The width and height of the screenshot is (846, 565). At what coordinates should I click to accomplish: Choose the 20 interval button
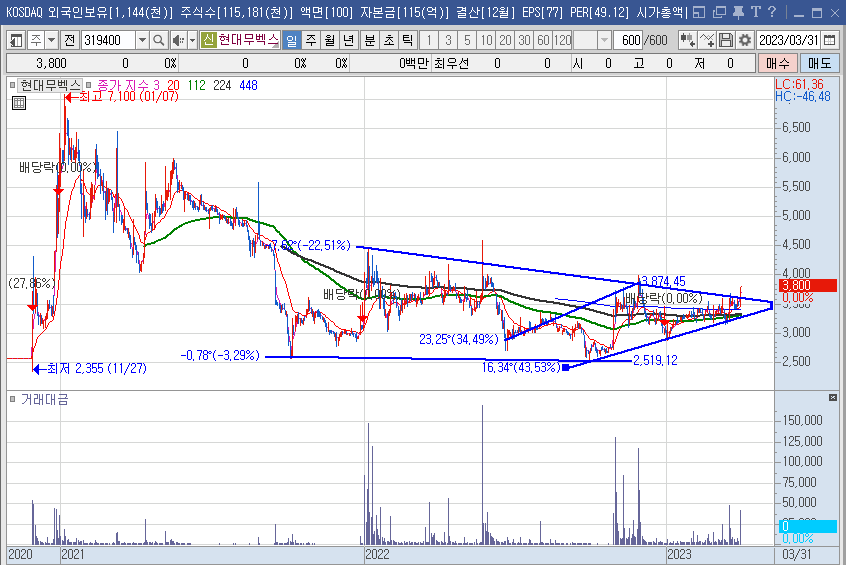505,40
